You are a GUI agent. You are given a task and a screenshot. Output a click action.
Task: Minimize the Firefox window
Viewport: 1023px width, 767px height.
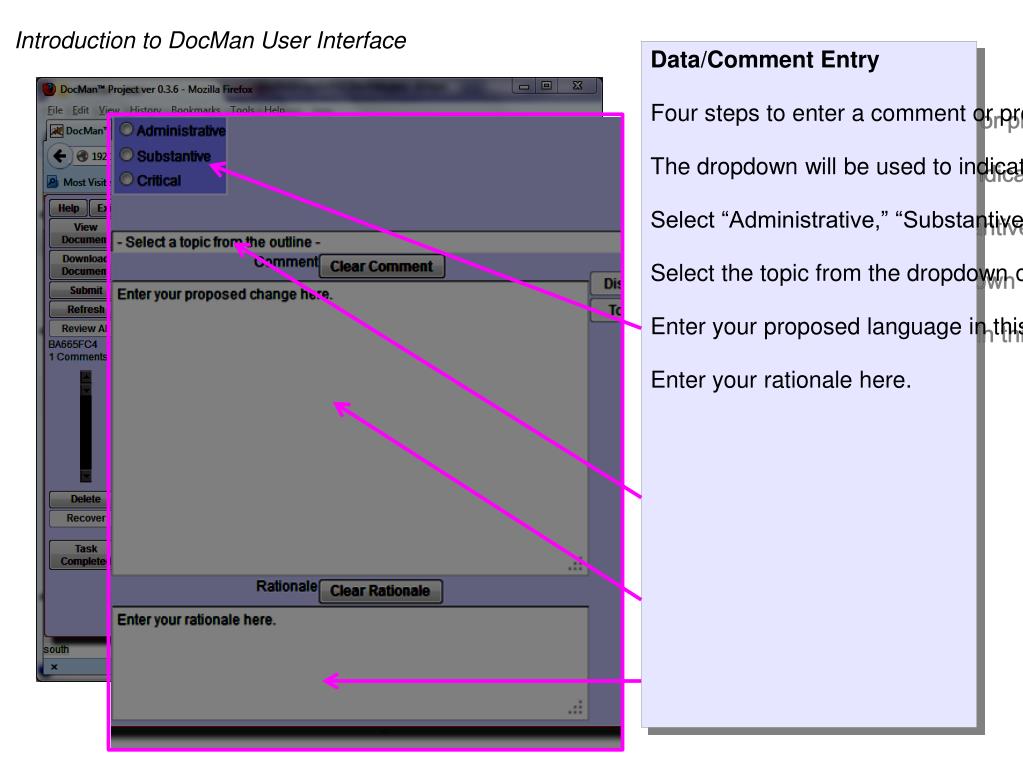[524, 85]
